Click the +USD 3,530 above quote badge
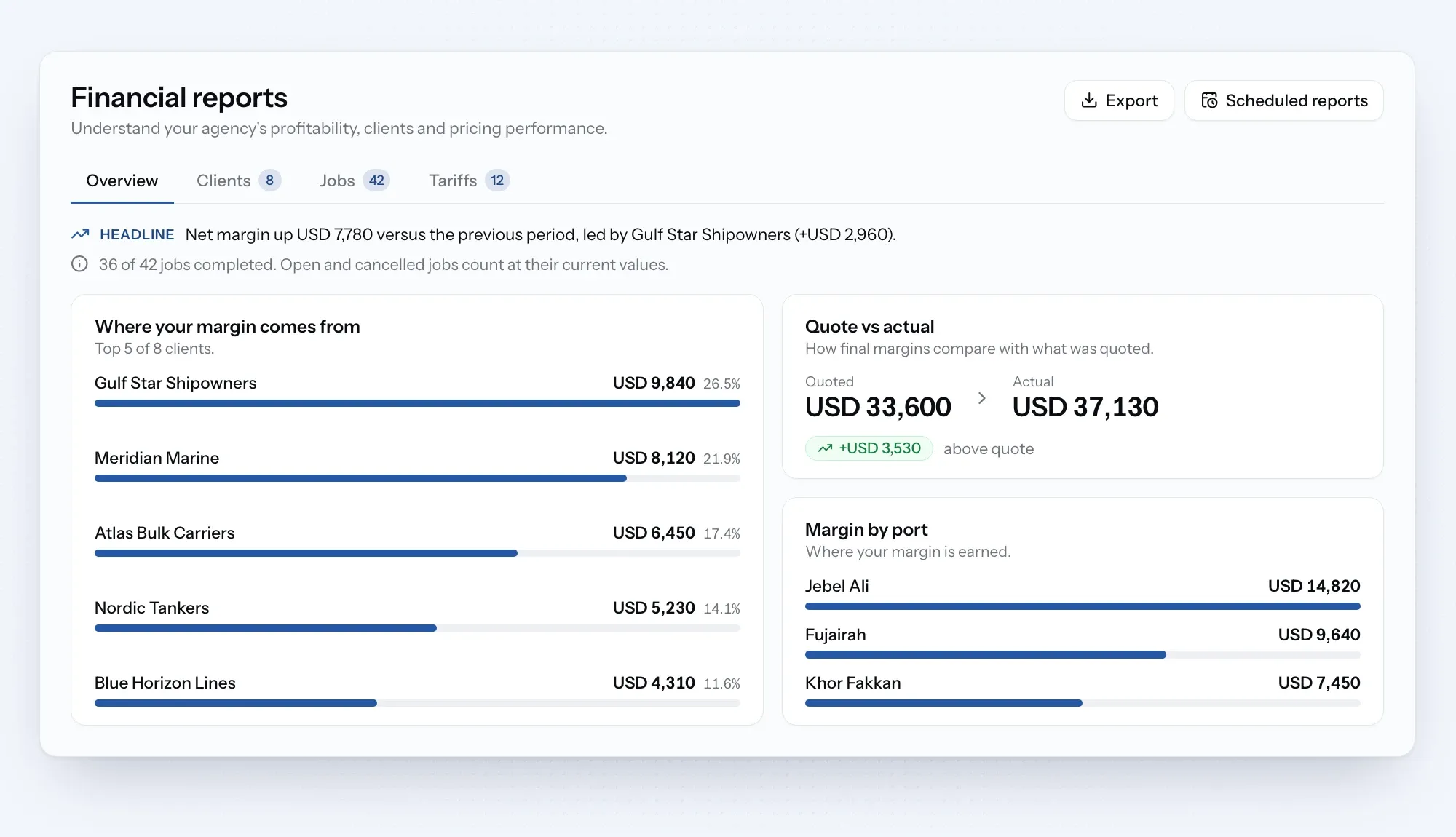1456x837 pixels. pyautogui.click(x=869, y=448)
